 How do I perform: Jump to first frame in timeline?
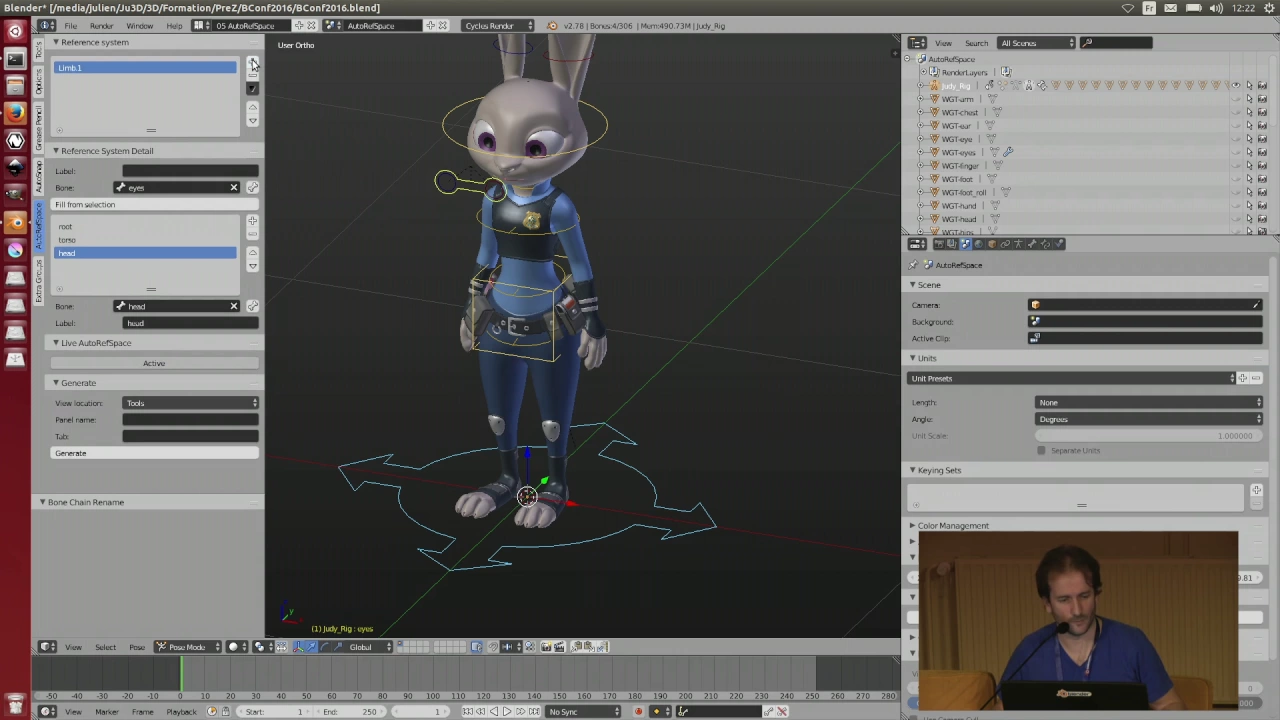466,711
